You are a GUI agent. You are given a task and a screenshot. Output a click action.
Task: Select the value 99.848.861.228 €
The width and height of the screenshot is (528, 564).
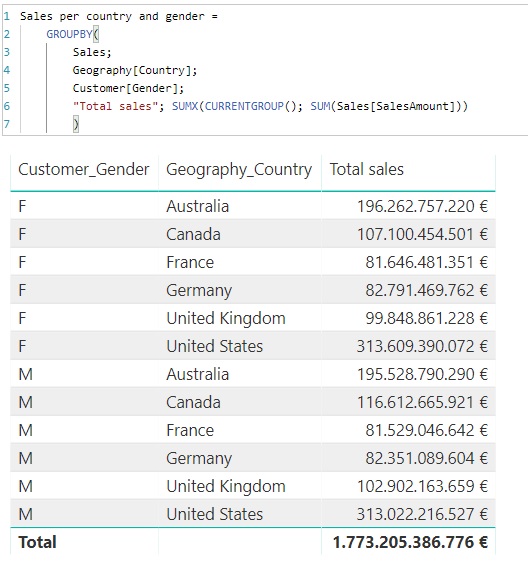coord(427,318)
